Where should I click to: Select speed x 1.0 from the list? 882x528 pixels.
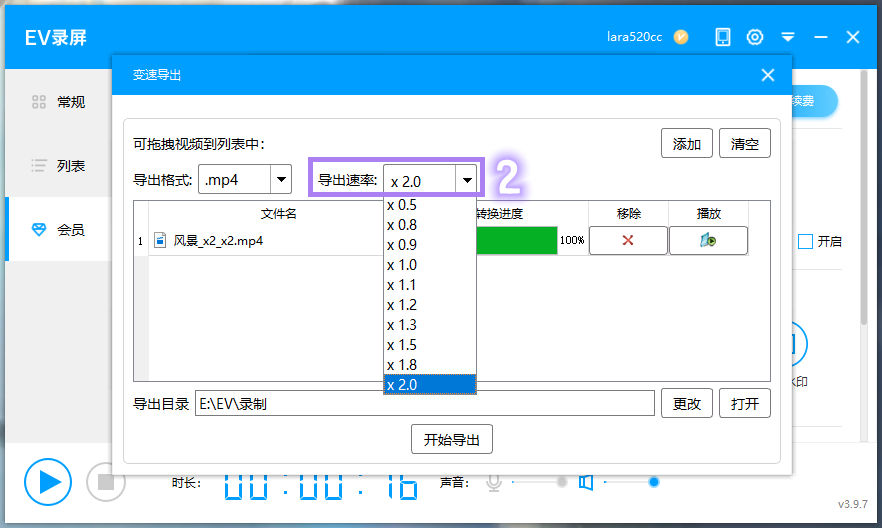(x=430, y=265)
